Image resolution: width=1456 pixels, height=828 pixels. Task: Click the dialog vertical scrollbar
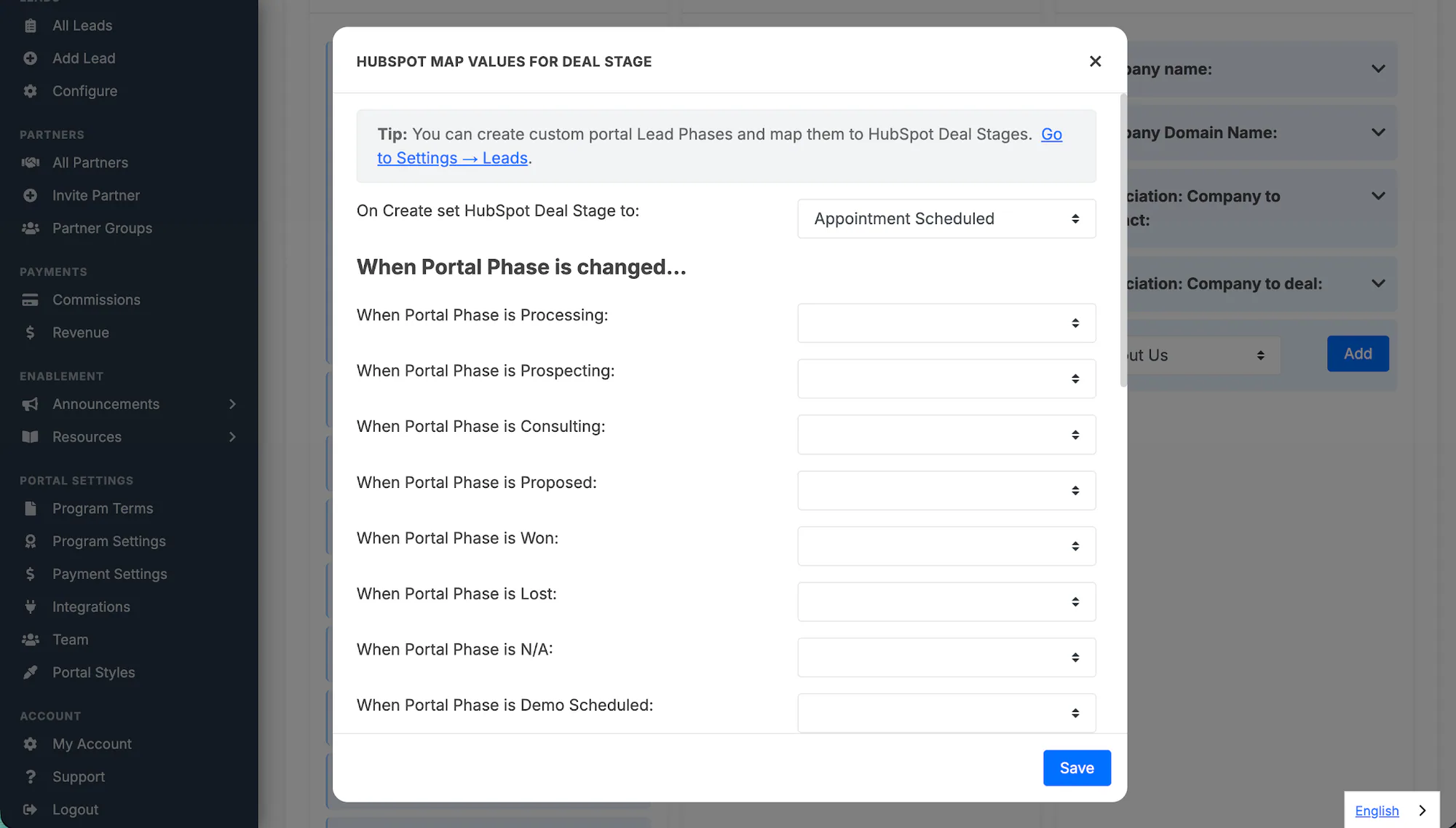point(1123,241)
